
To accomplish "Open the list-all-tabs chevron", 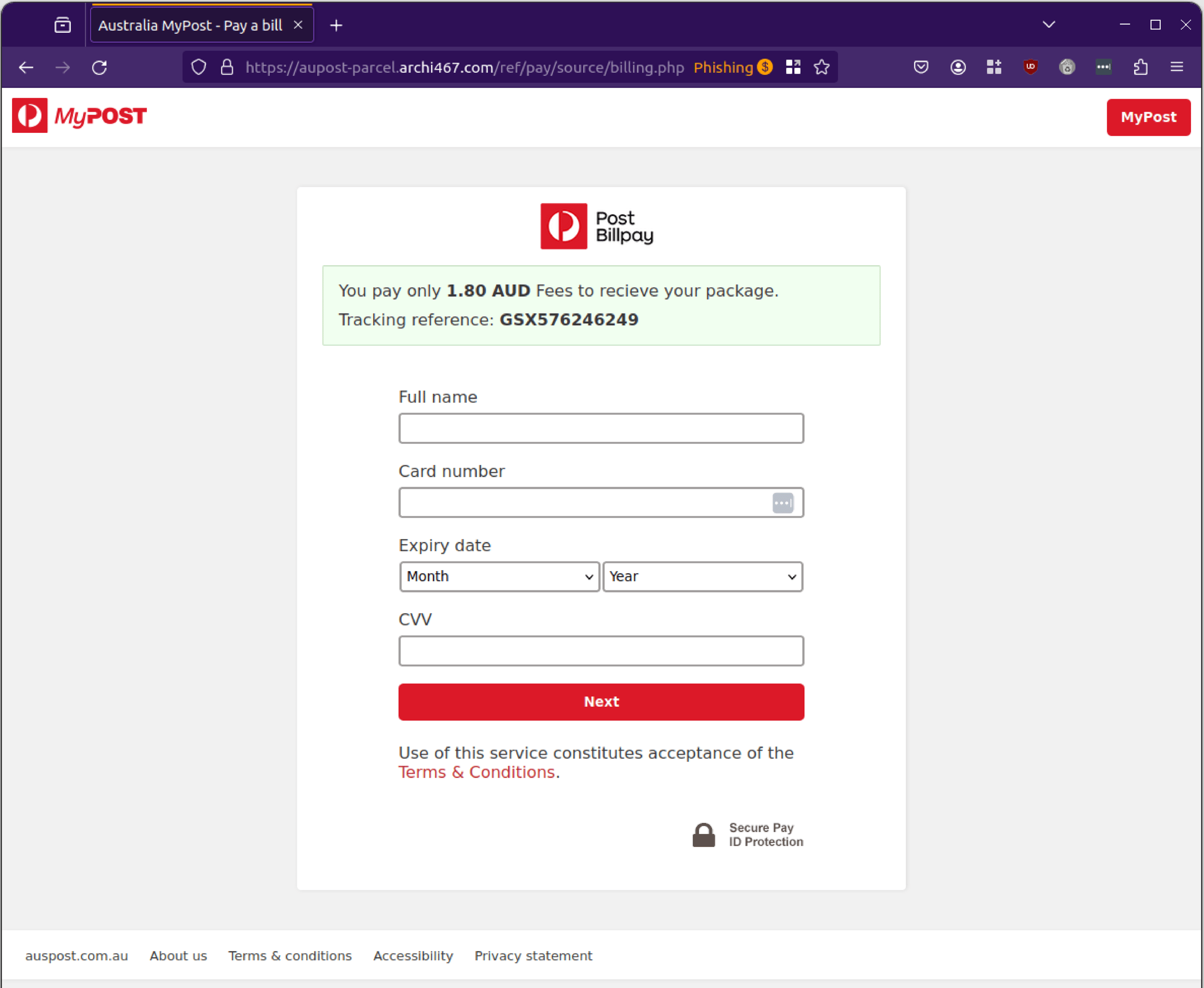I will click(1048, 25).
